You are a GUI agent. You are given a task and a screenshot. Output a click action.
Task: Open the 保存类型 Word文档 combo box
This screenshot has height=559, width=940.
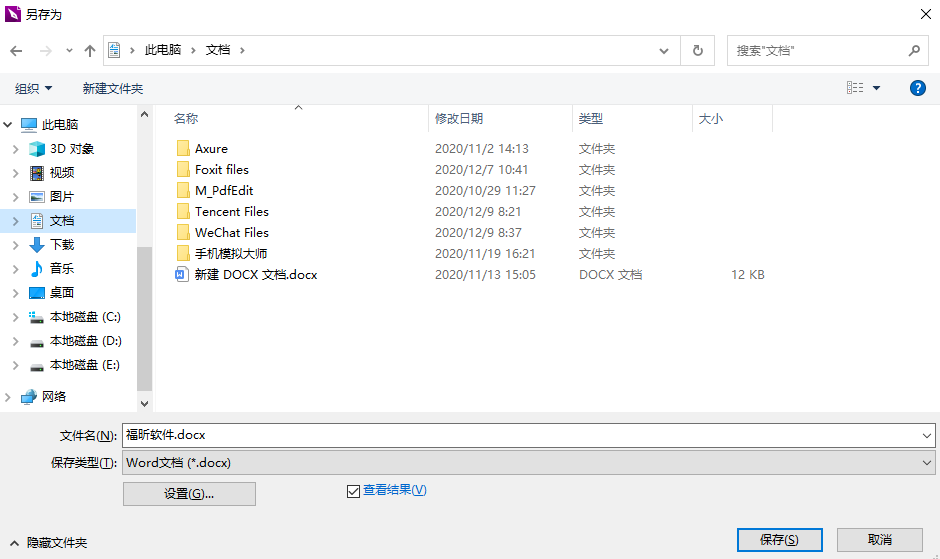click(529, 462)
